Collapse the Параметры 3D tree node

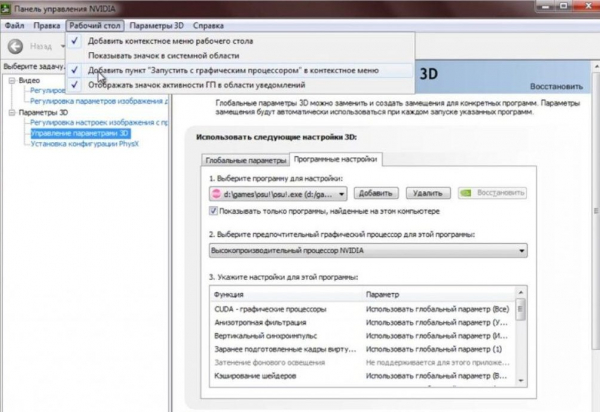pyautogui.click(x=12, y=112)
